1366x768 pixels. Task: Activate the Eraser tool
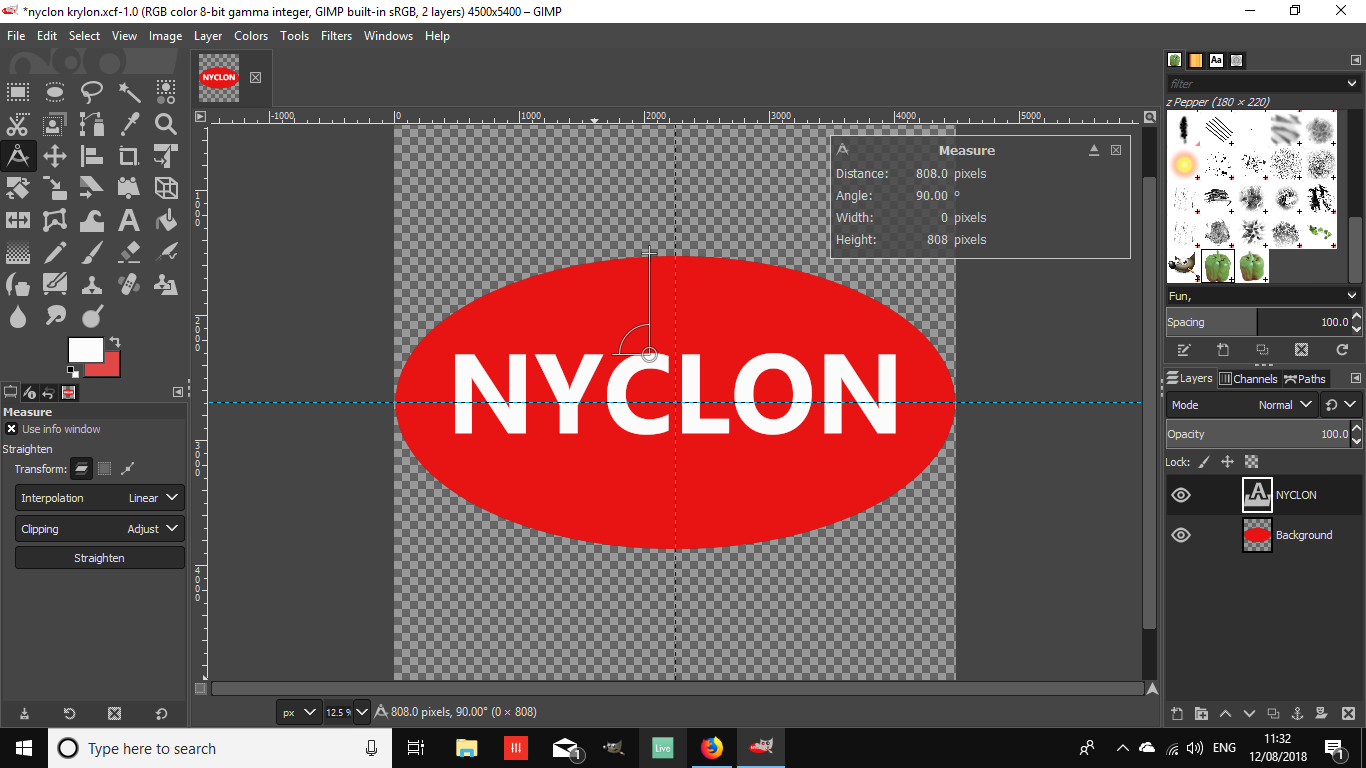(129, 252)
